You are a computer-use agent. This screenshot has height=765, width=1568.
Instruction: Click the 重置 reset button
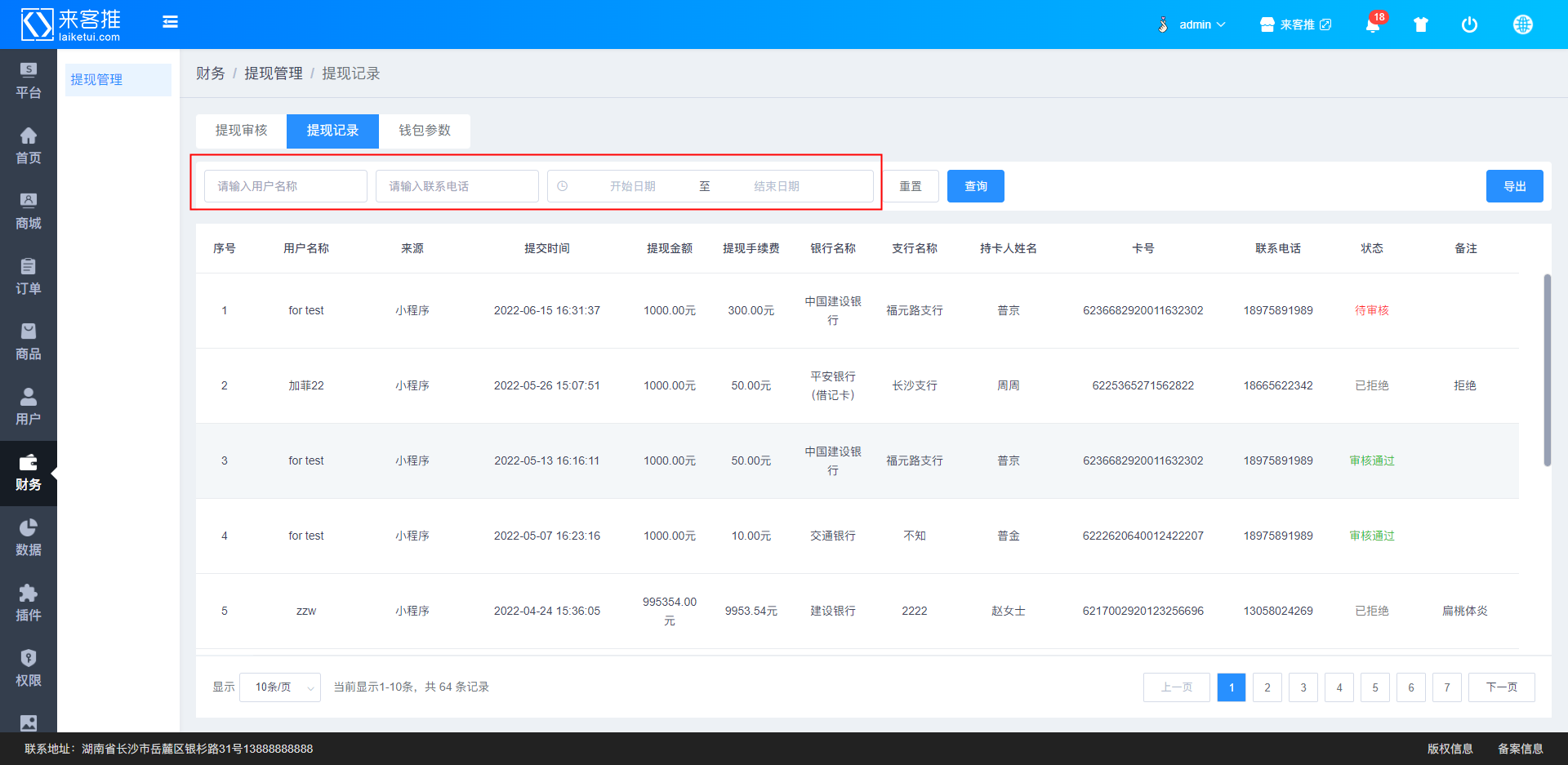point(911,186)
